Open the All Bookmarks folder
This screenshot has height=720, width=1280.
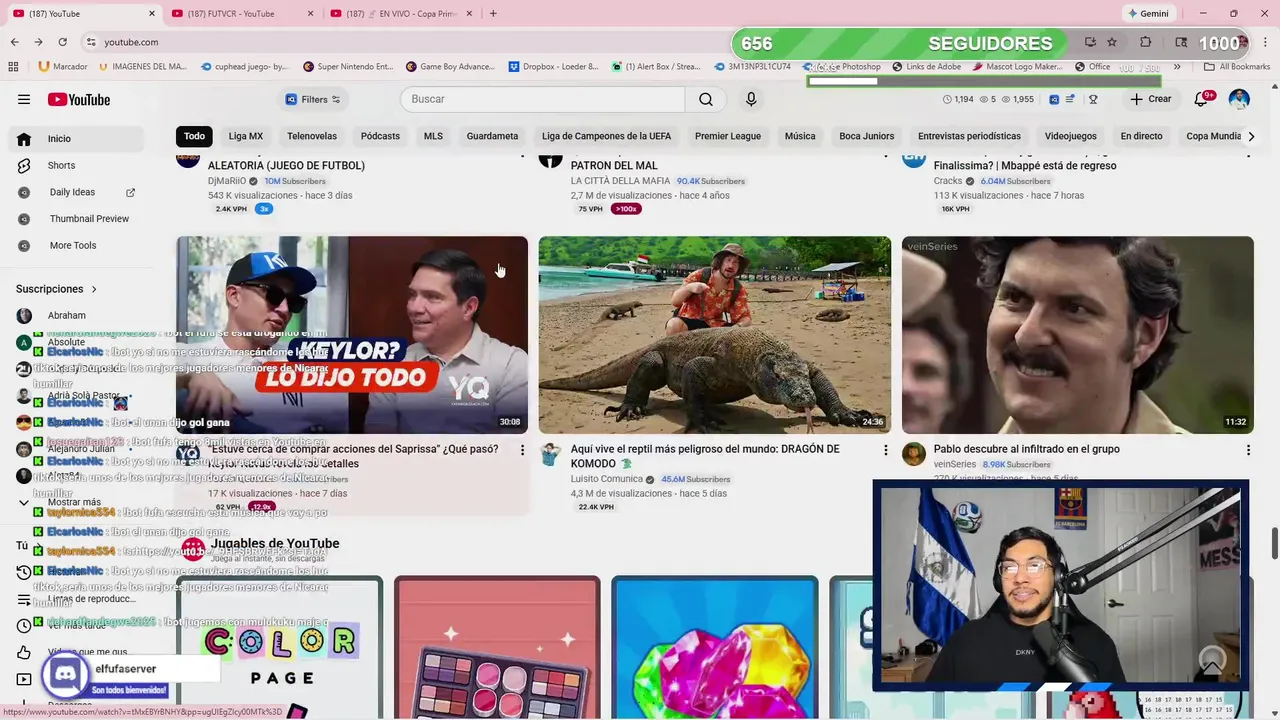coord(1236,67)
